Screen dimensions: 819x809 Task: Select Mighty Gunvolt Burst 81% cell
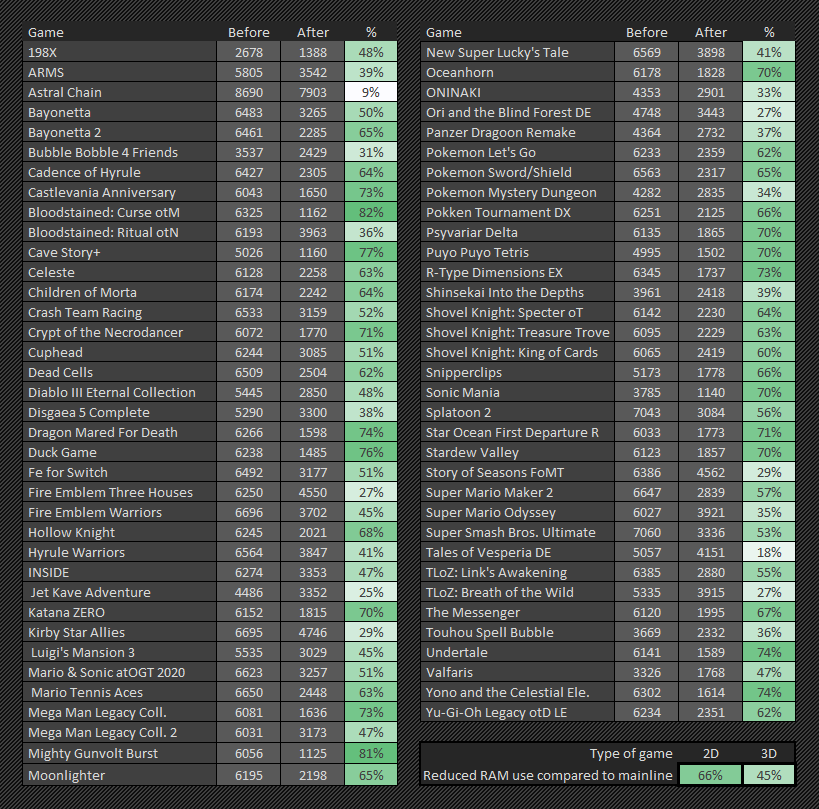coord(371,754)
